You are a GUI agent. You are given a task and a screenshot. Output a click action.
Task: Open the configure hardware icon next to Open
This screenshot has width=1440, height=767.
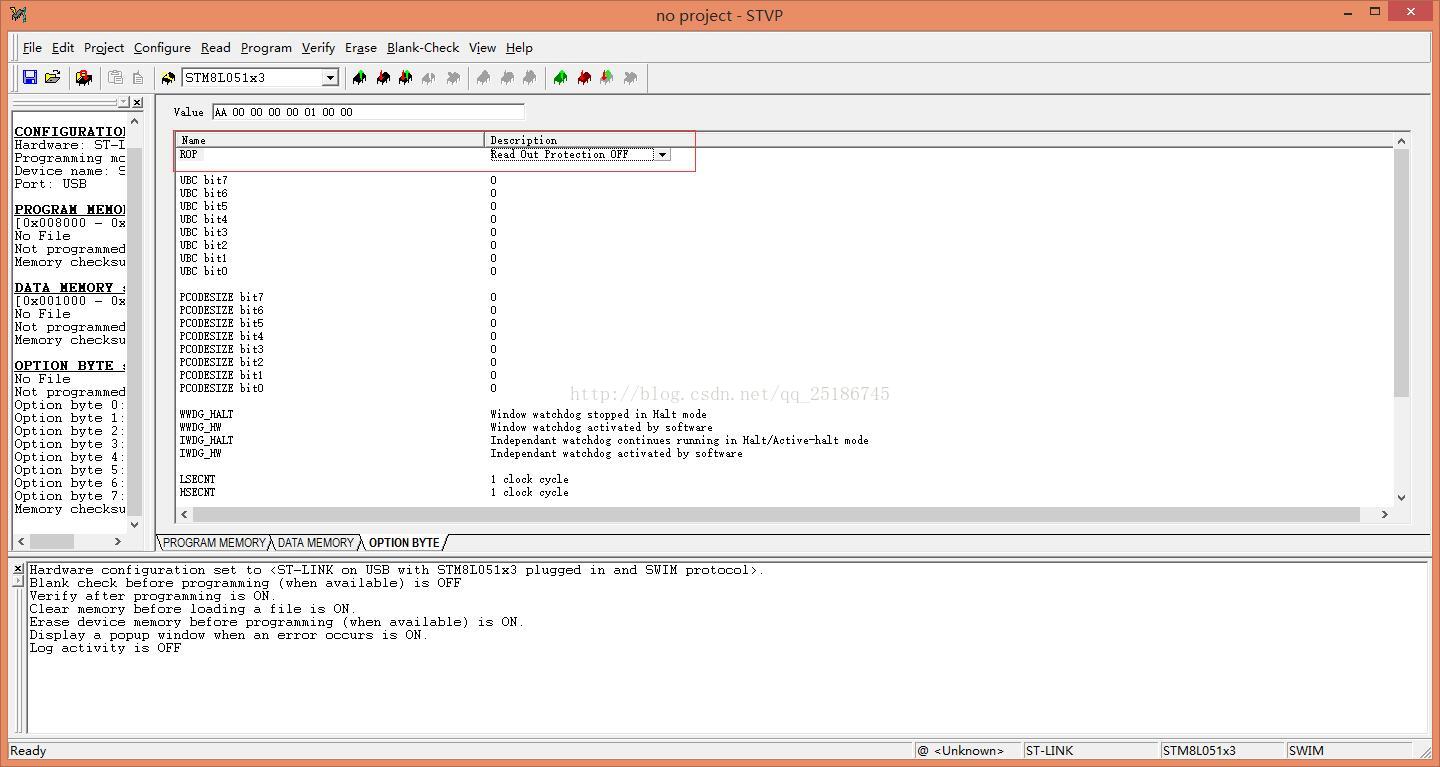[x=84, y=77]
